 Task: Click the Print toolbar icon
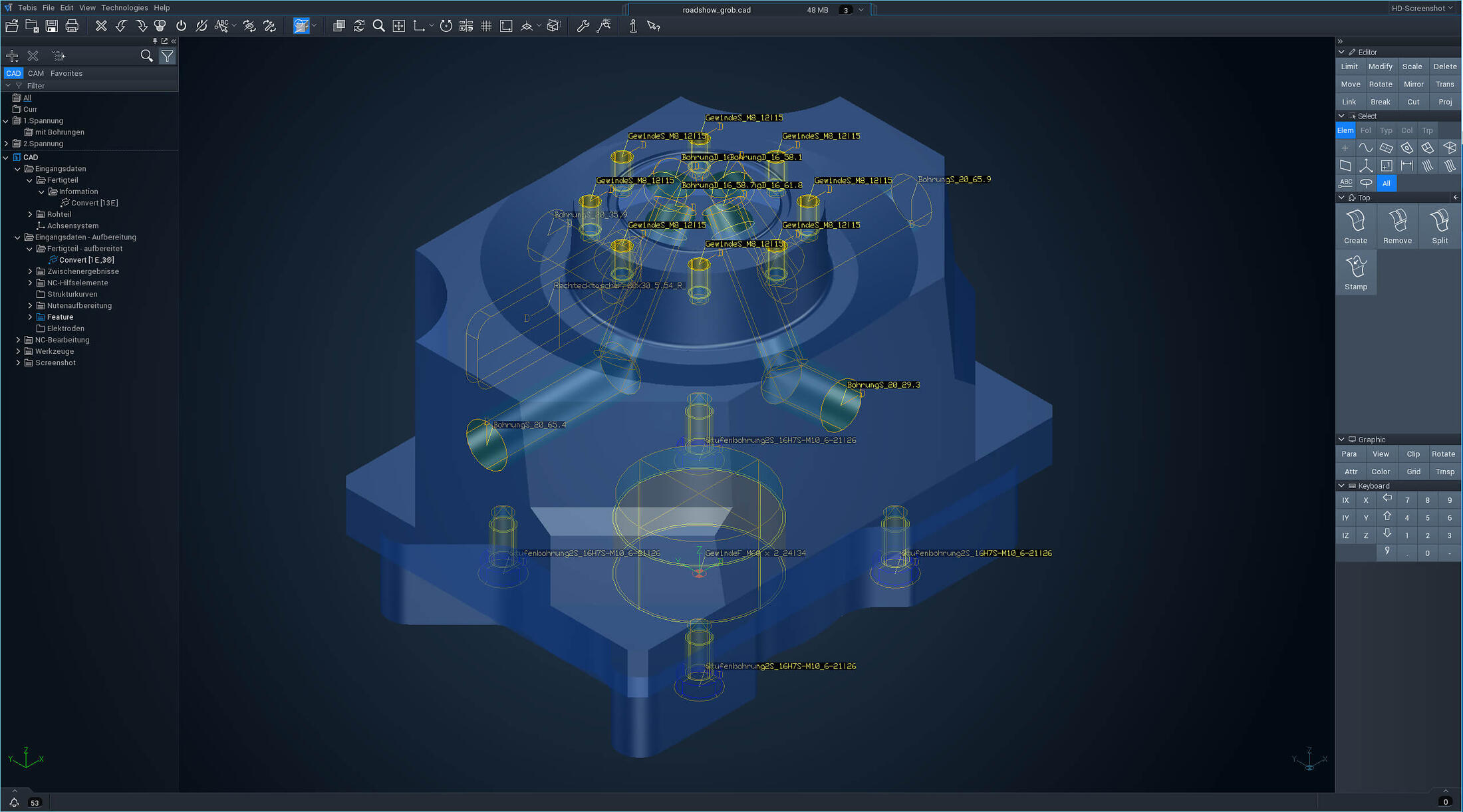72,26
